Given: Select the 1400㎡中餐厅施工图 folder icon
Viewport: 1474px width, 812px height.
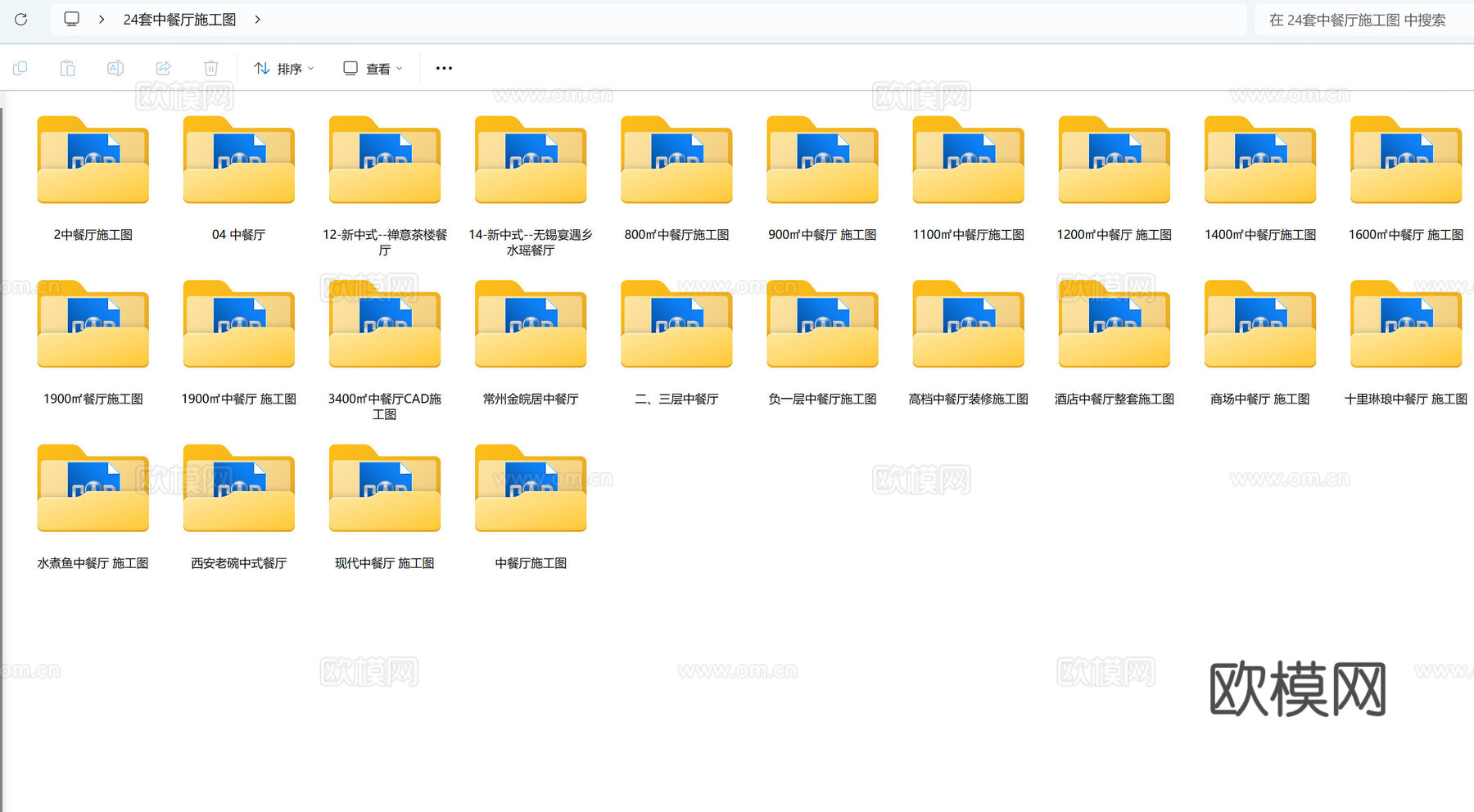Looking at the screenshot, I should tap(1260, 160).
